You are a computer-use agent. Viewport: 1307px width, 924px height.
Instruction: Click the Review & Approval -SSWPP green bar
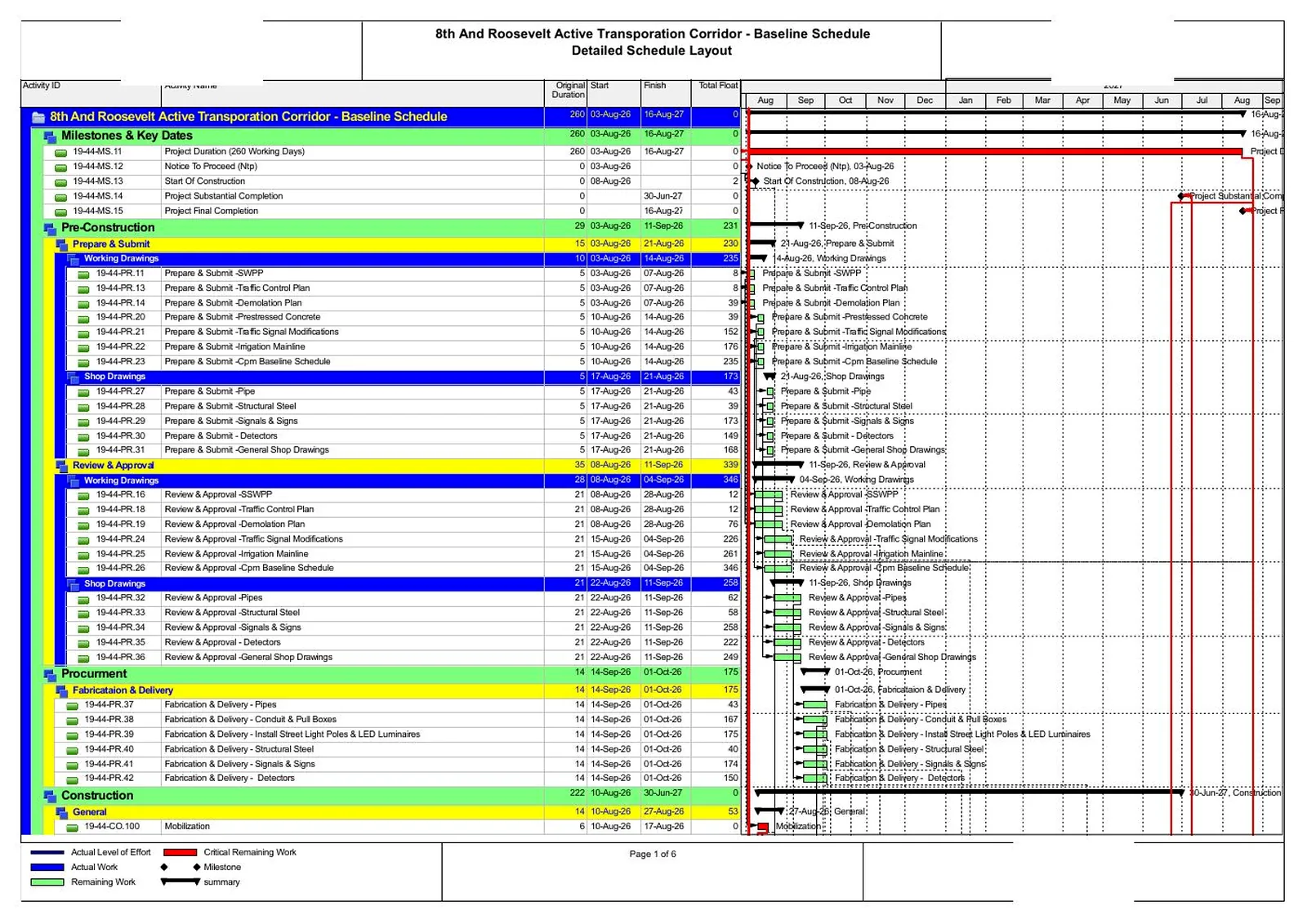(x=769, y=495)
